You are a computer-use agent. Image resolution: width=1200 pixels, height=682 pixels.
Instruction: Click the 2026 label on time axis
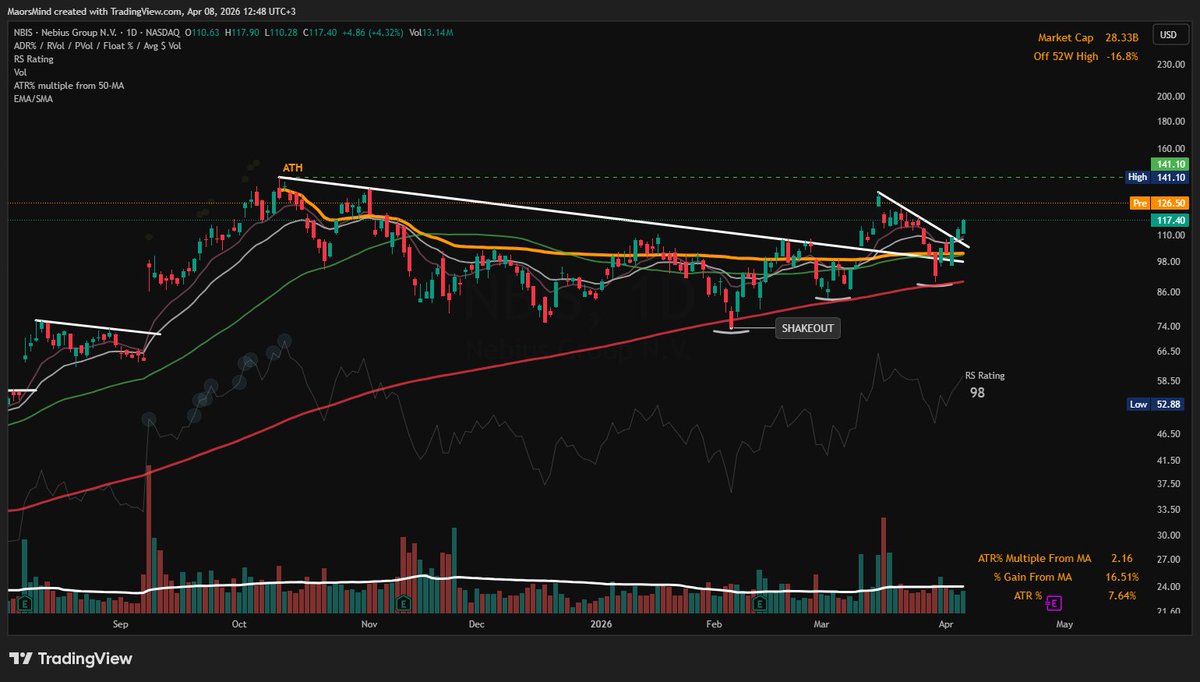(x=601, y=625)
